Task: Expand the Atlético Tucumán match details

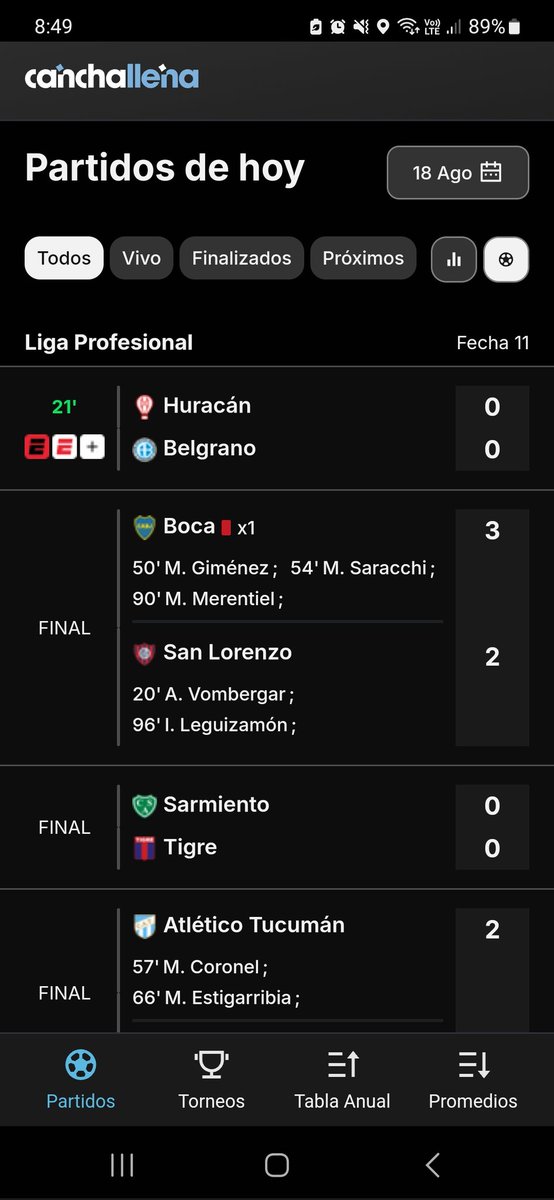Action: point(277,961)
